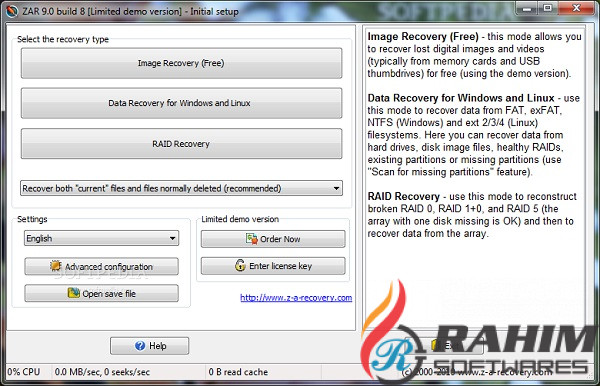Click the shopping cart icon on Order Now
This screenshot has width=600, height=386.
[252, 239]
